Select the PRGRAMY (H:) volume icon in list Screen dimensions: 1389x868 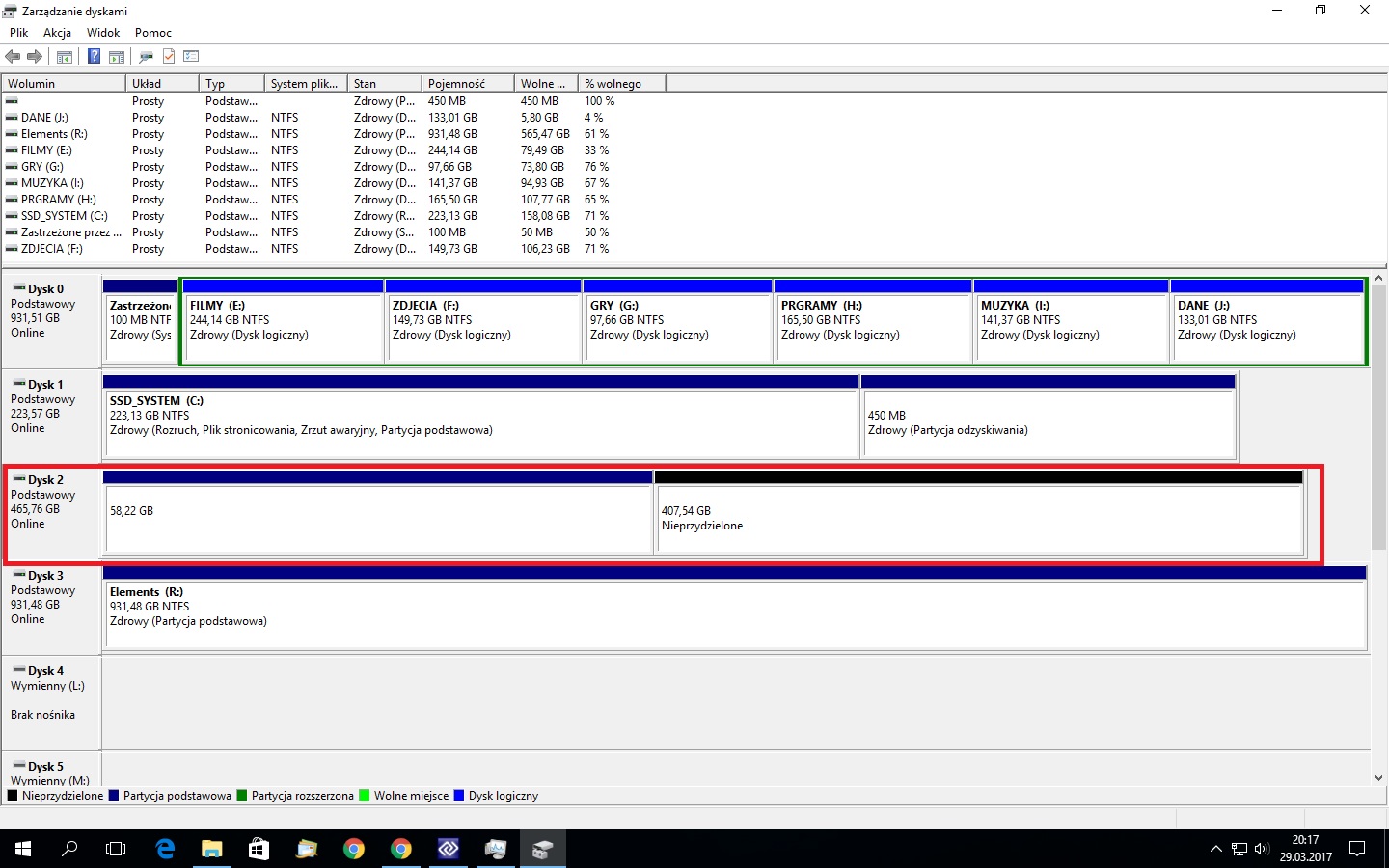click(x=12, y=200)
